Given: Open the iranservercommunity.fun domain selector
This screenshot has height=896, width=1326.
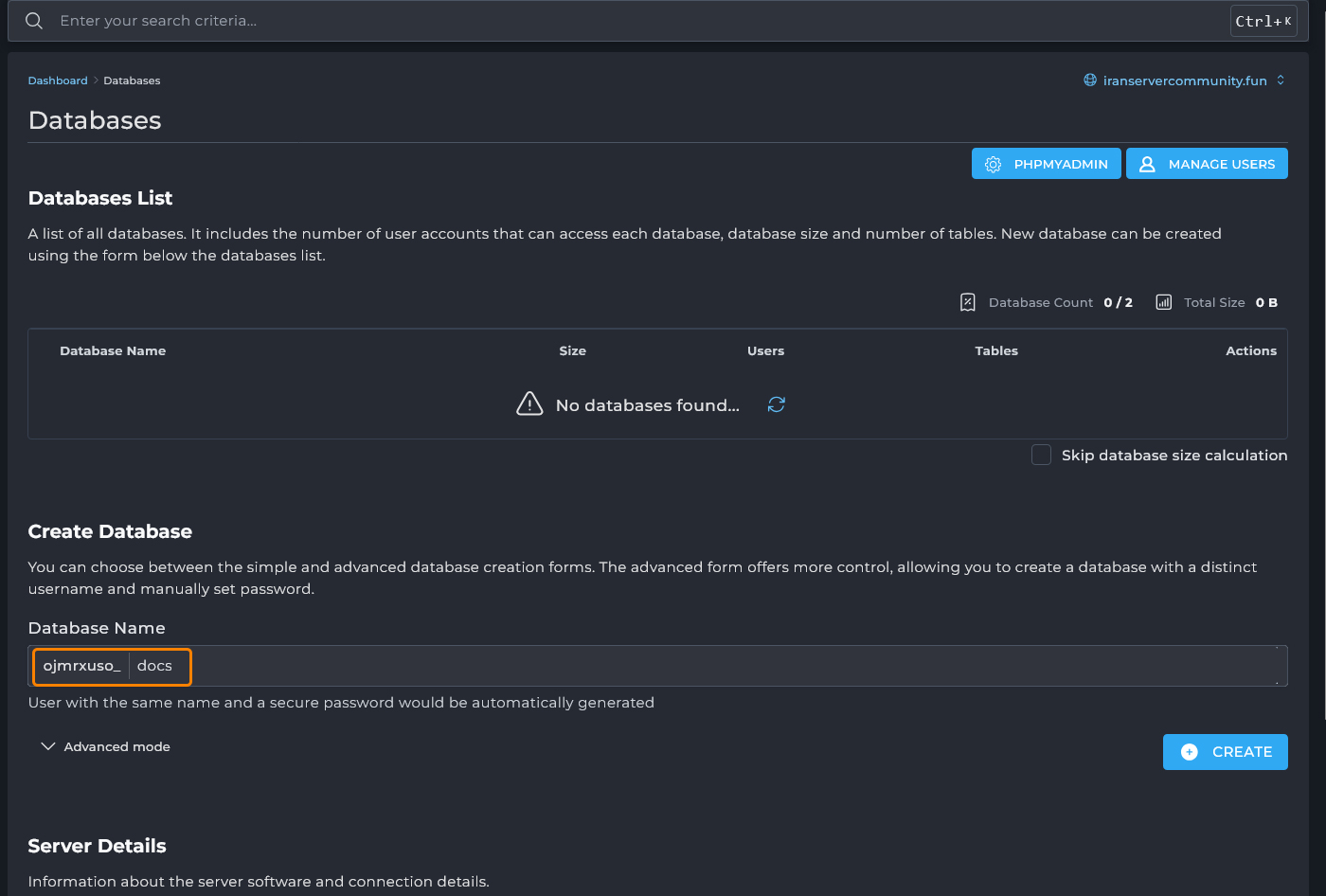Looking at the screenshot, I should tap(1184, 81).
